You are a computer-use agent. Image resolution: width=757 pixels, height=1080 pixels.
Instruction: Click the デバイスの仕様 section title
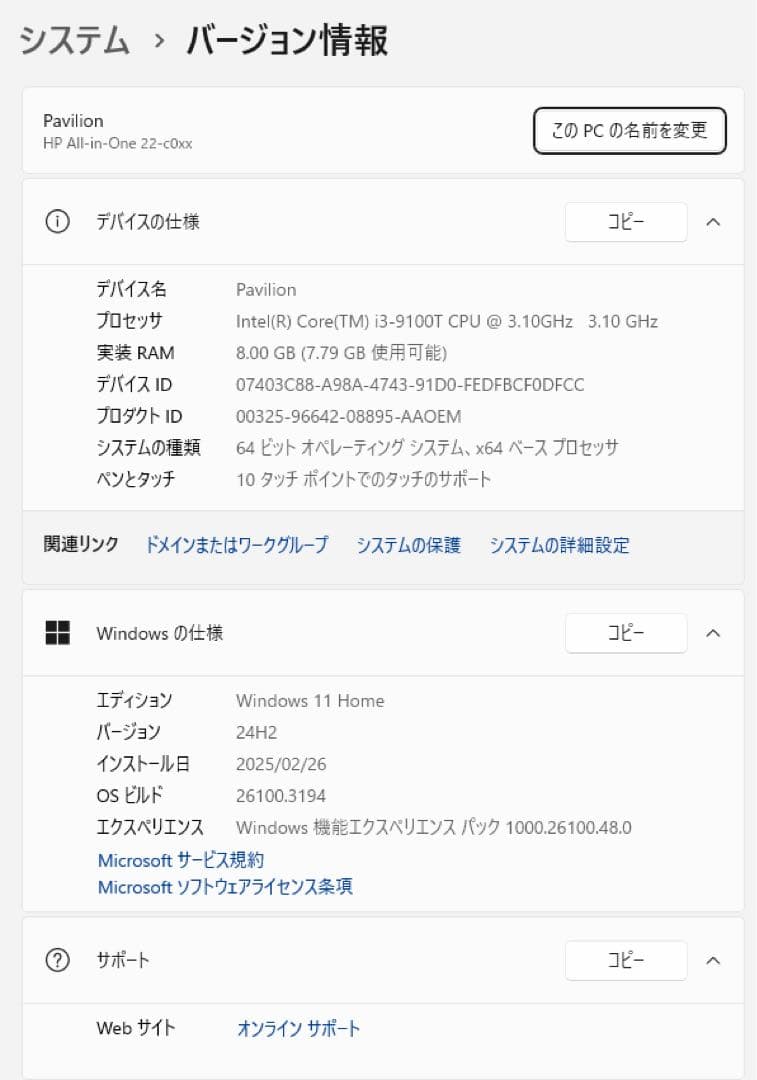point(147,222)
